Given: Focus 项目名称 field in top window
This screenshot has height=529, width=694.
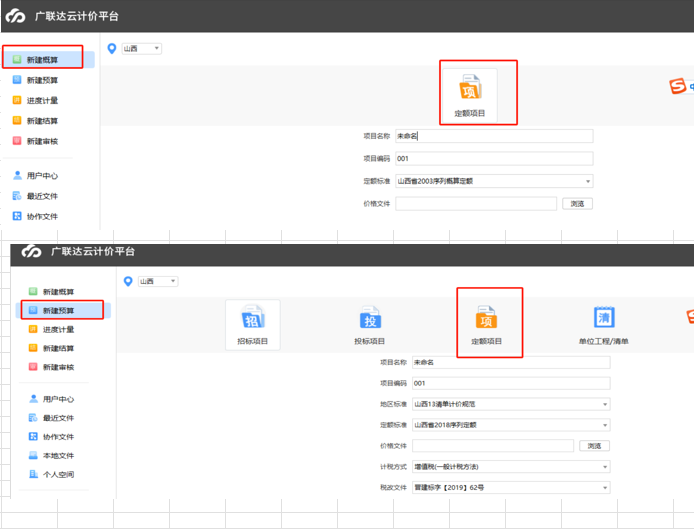Looking at the screenshot, I should coord(494,136).
